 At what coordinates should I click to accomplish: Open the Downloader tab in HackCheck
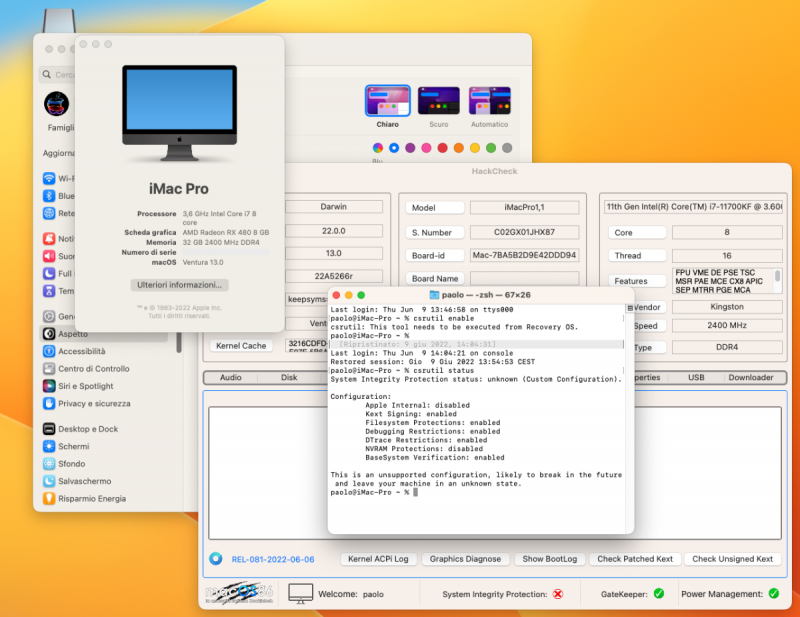750,378
